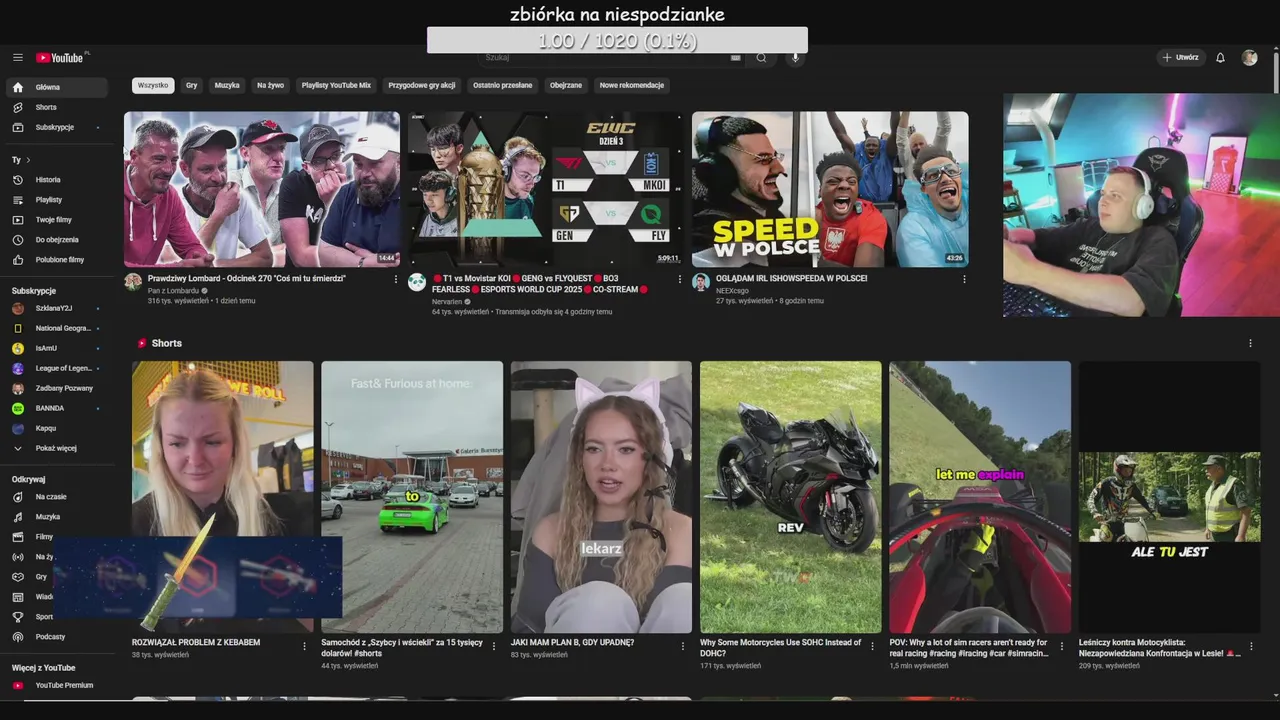The height and width of the screenshot is (720, 1280).
Task: Open Leśniczy kontra Motocyklista short title
Action: click(x=1158, y=648)
